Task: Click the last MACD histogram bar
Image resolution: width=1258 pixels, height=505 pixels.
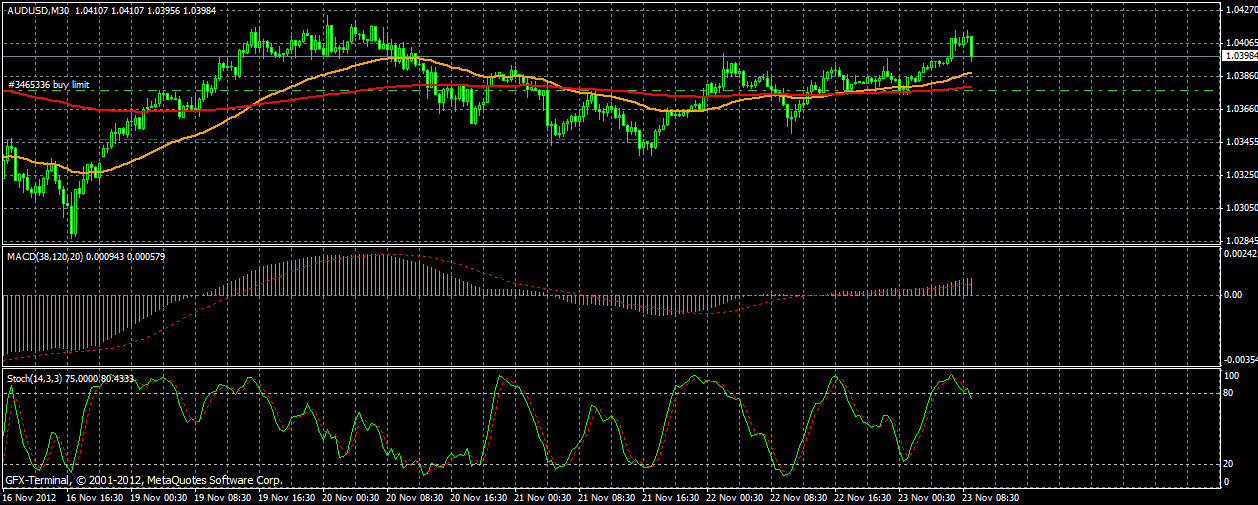Action: (x=971, y=287)
